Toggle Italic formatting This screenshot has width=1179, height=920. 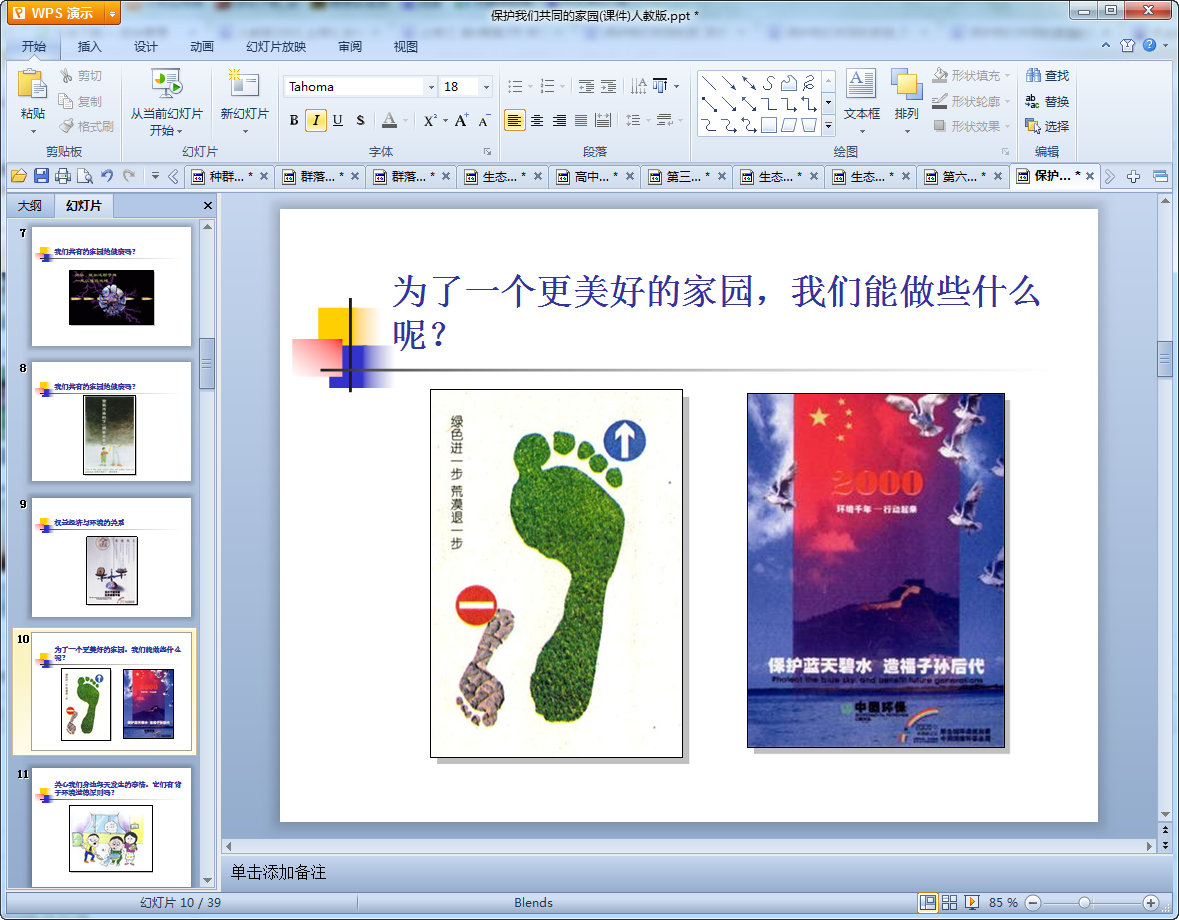[316, 120]
